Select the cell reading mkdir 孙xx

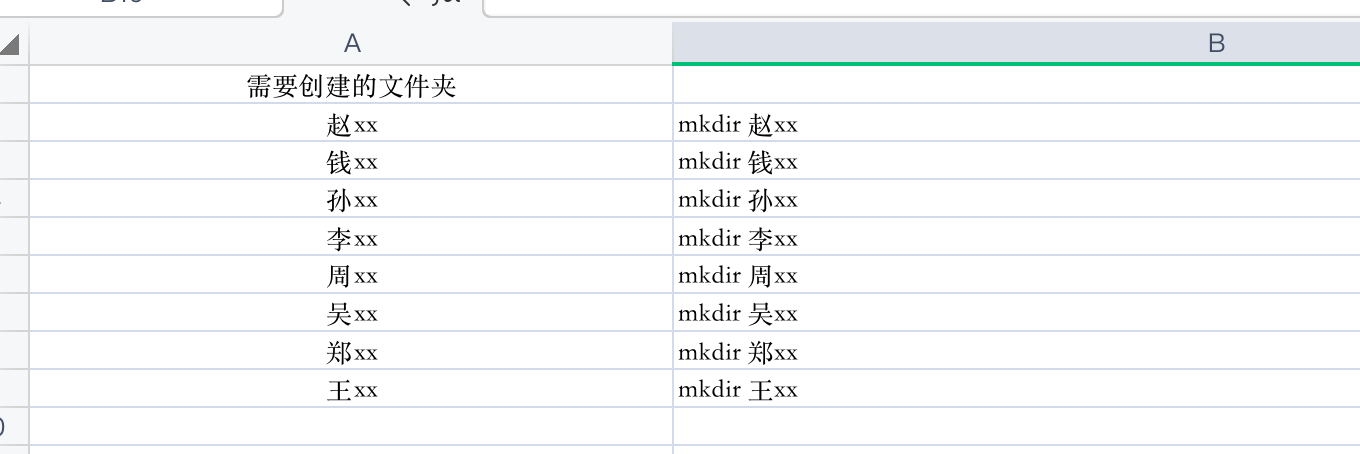738,200
